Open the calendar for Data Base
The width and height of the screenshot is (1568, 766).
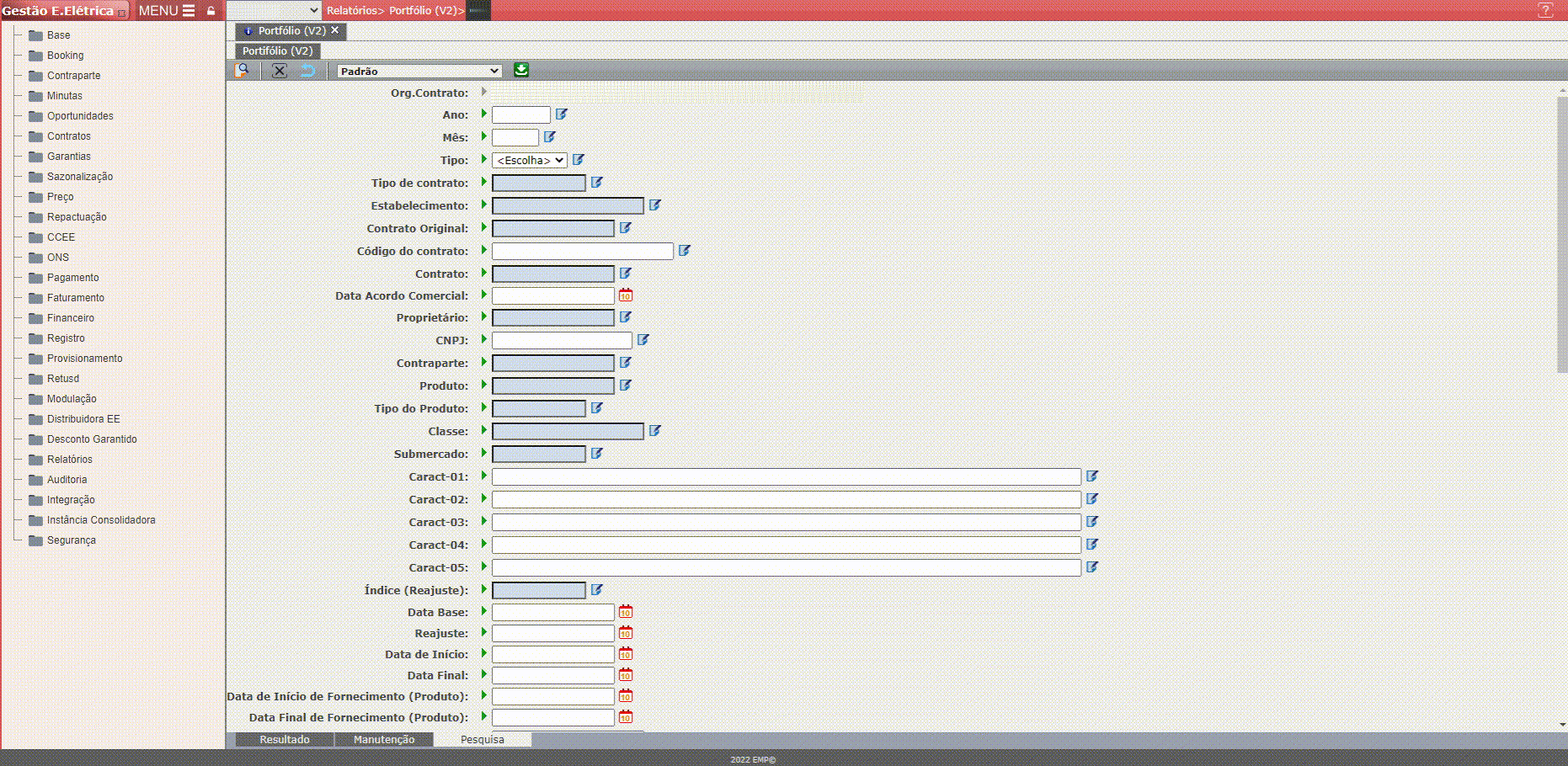pyautogui.click(x=626, y=612)
